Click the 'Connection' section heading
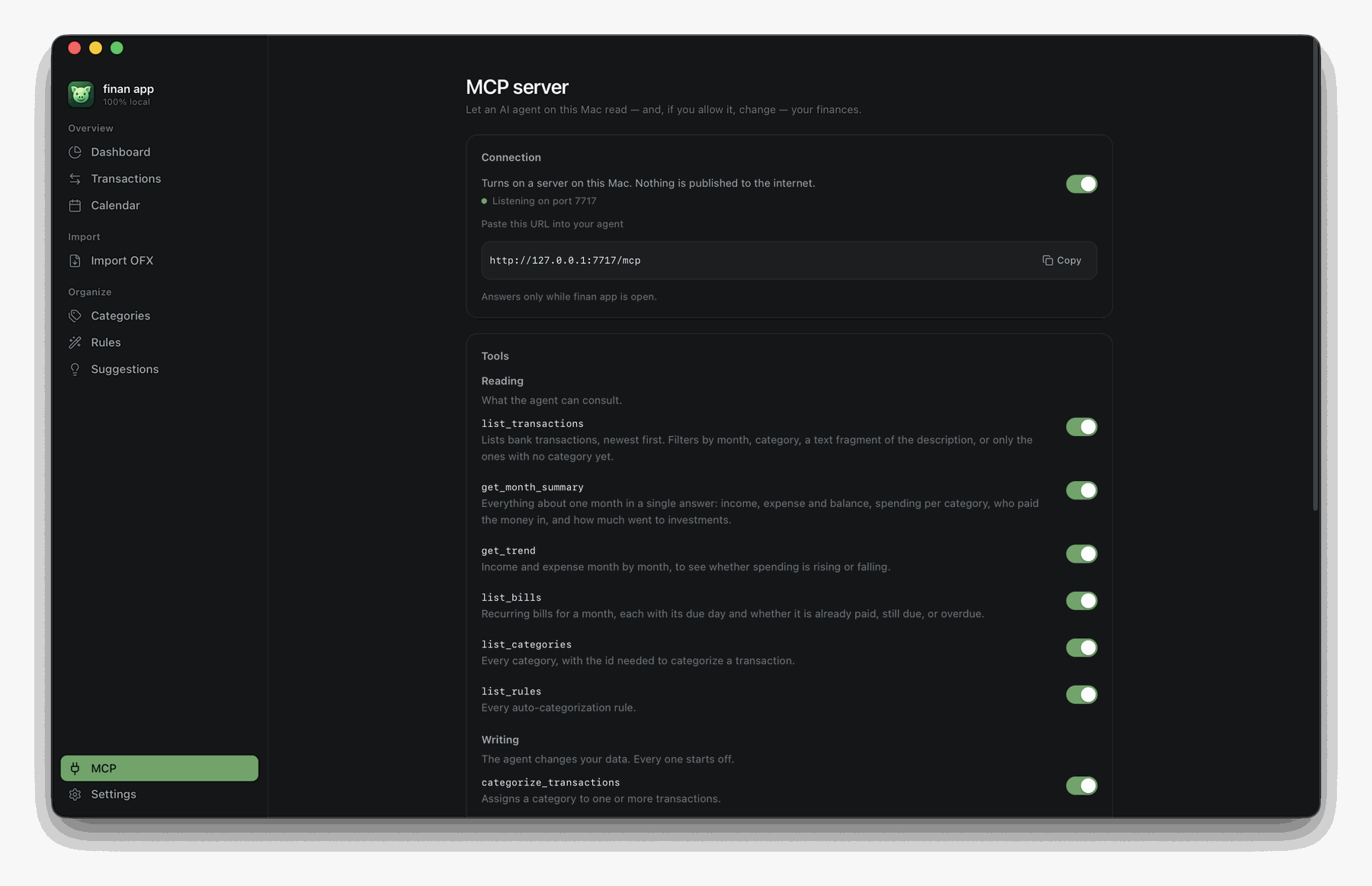The width and height of the screenshot is (1372, 886). click(511, 158)
